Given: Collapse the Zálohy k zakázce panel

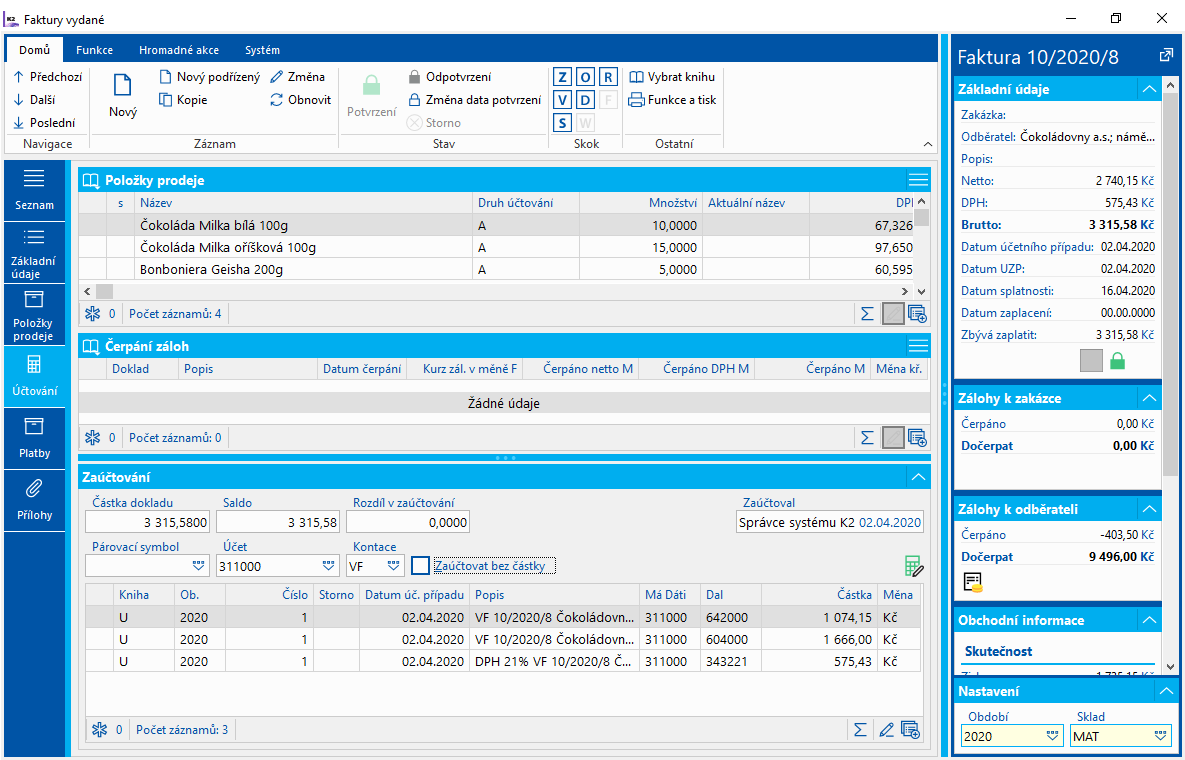Looking at the screenshot, I should tap(1149, 398).
